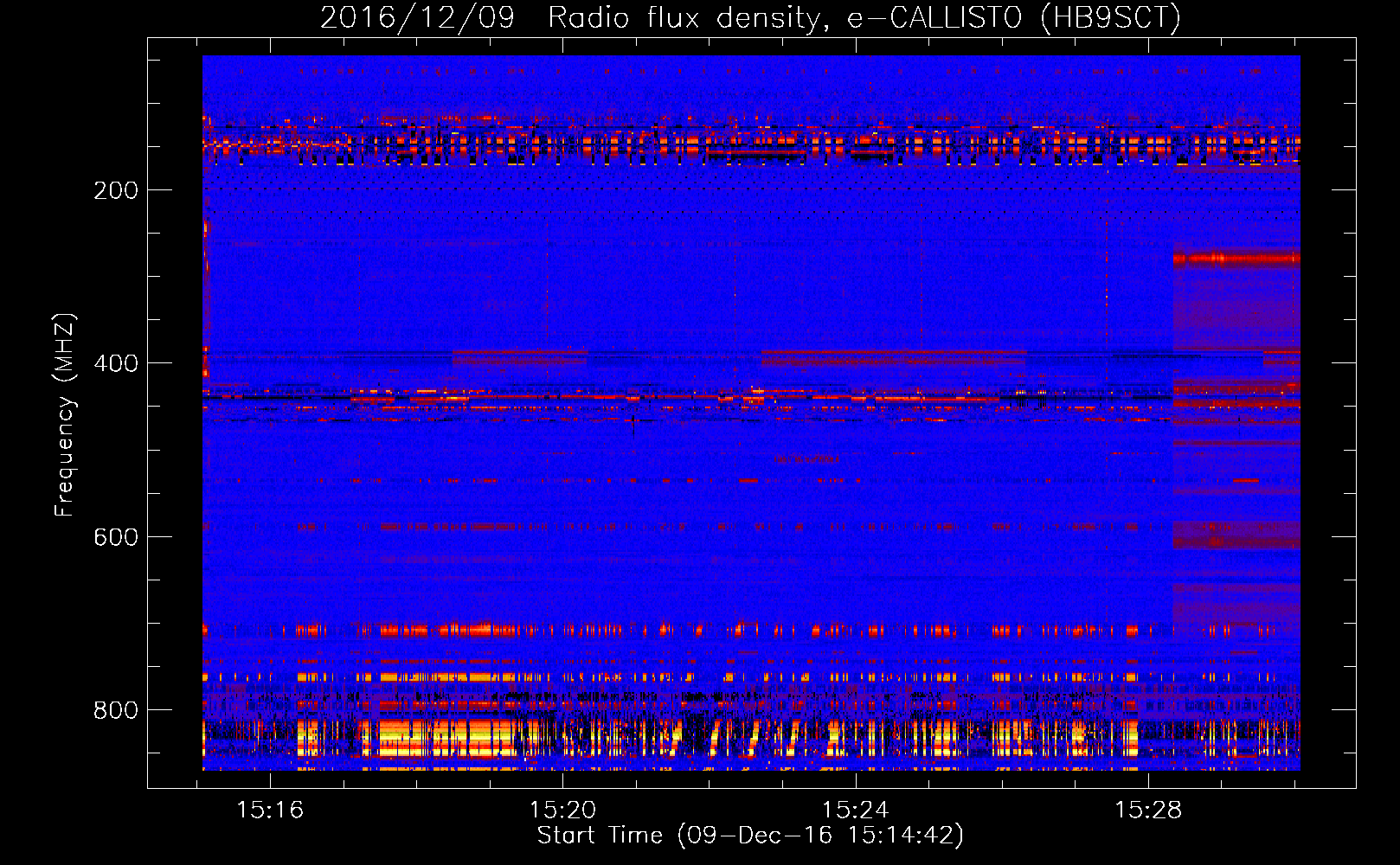Click the 200 frequency tick label

[116, 190]
